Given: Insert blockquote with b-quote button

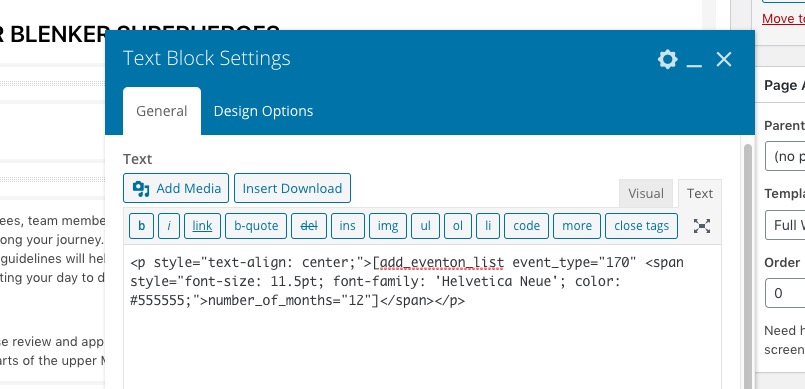Looking at the screenshot, I should pos(256,226).
